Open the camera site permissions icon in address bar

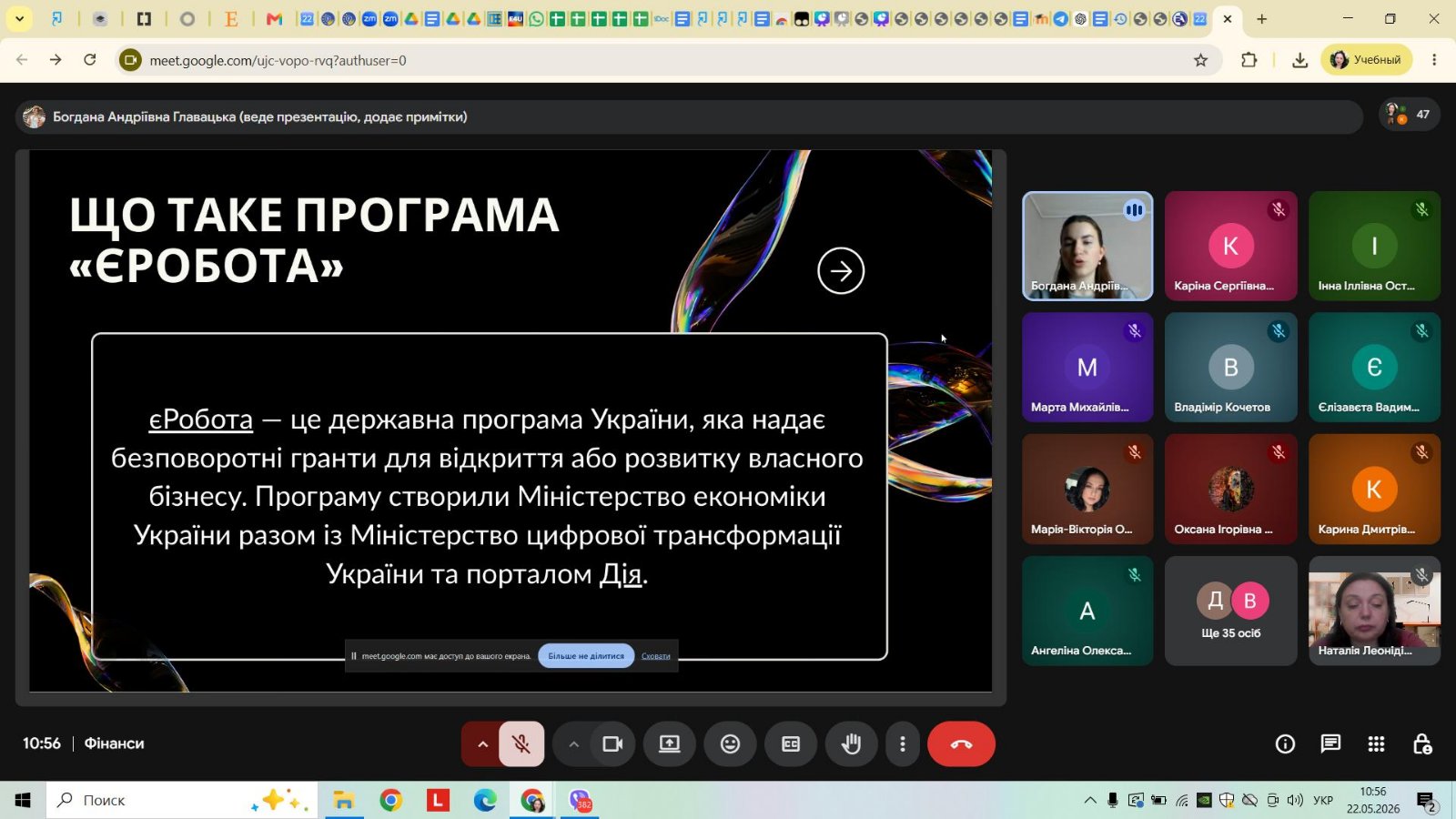pyautogui.click(x=131, y=60)
